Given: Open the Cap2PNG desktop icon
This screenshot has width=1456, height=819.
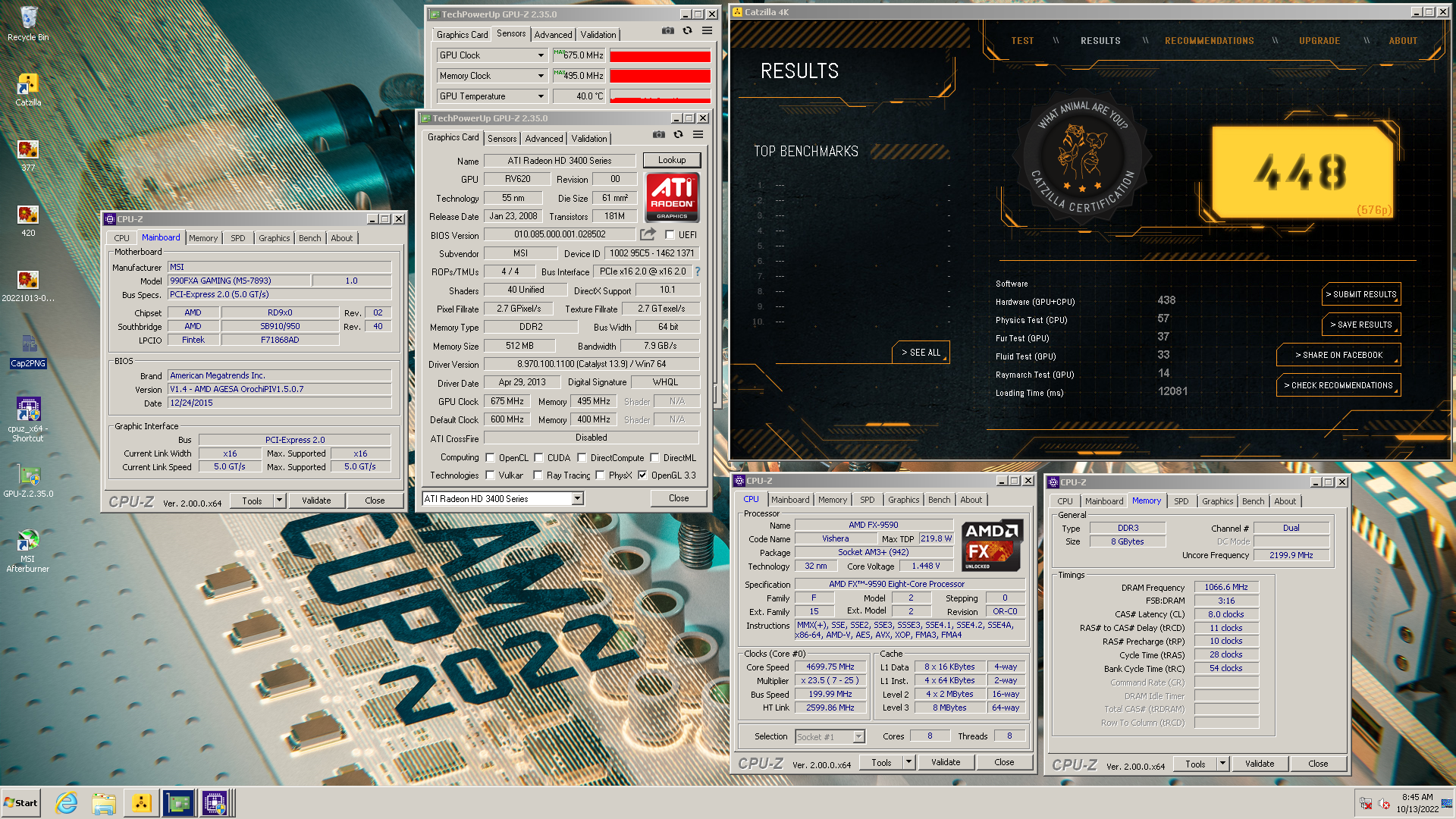Looking at the screenshot, I should (28, 350).
